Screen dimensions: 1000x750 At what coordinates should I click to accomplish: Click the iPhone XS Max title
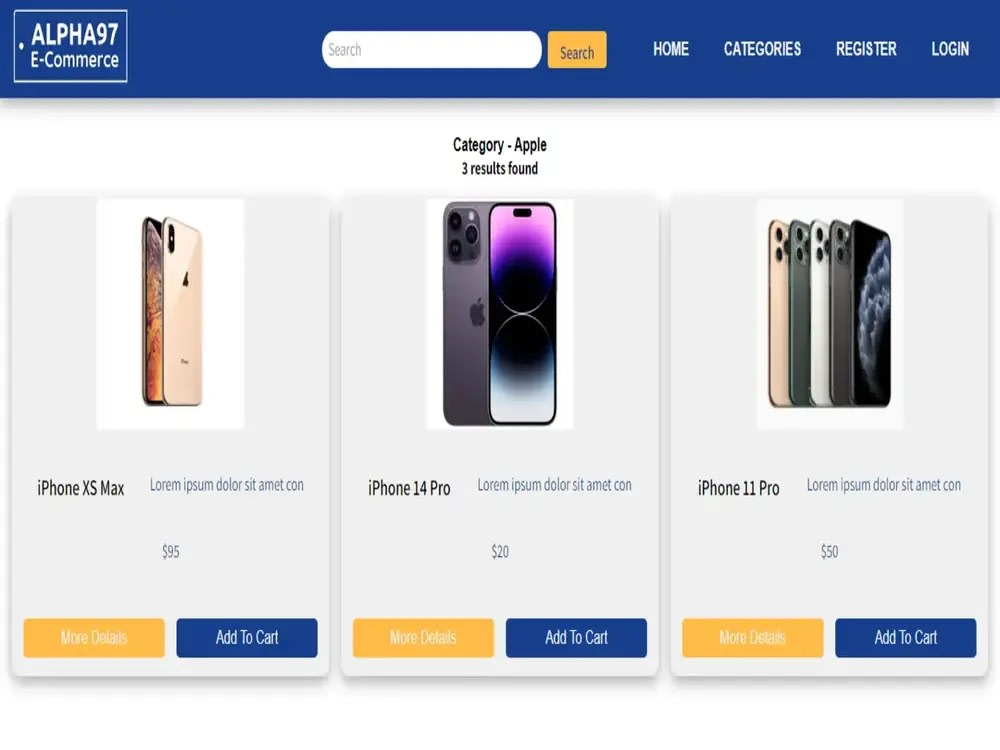[80, 489]
